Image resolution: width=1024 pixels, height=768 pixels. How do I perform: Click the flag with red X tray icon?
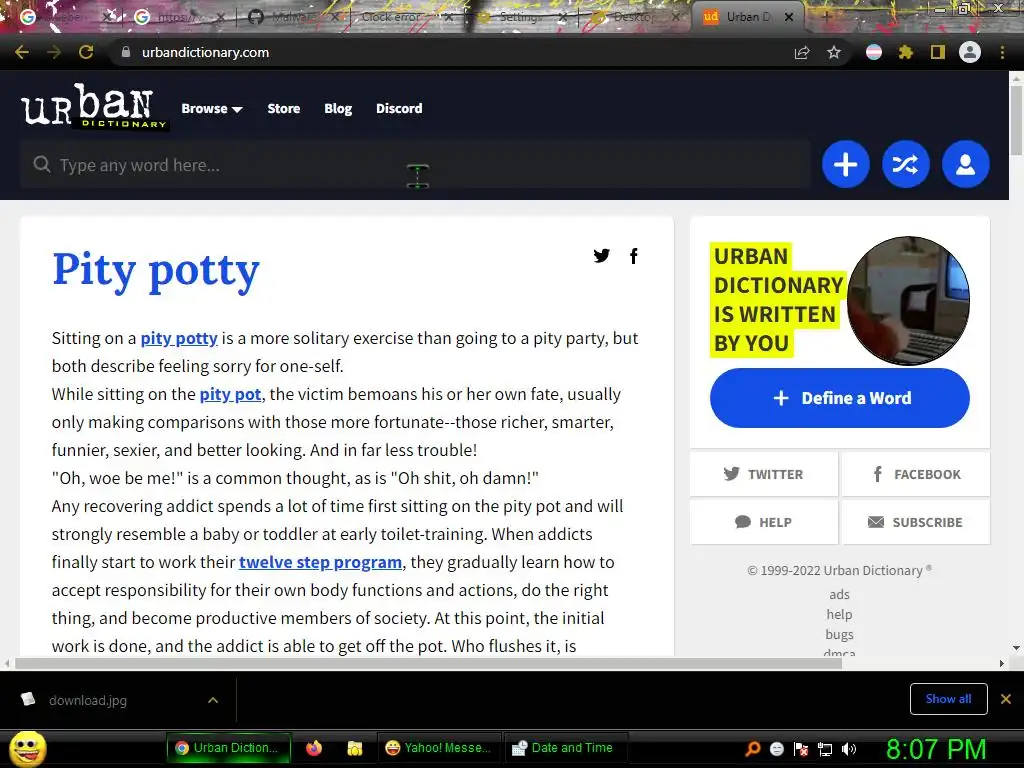click(x=801, y=749)
